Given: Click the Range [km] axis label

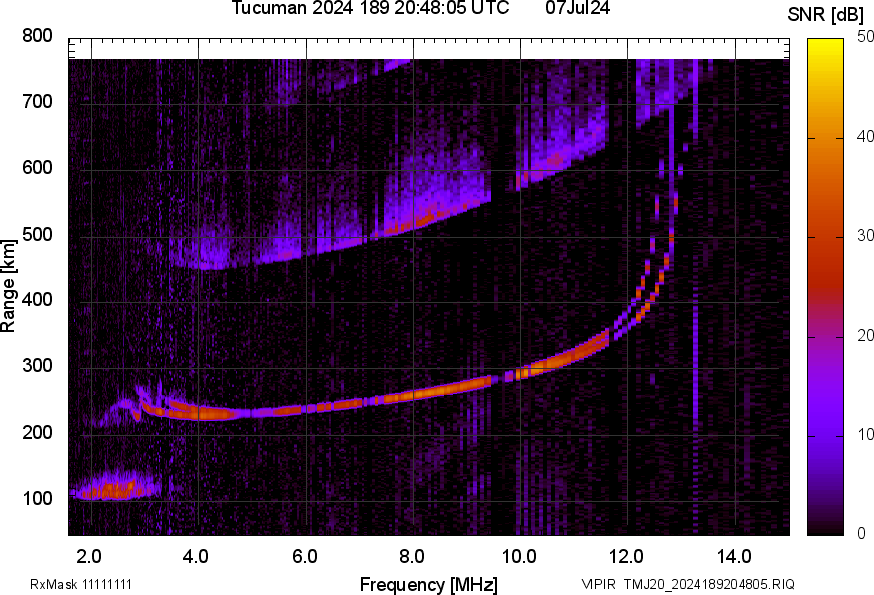Looking at the screenshot, I should 8,287.
